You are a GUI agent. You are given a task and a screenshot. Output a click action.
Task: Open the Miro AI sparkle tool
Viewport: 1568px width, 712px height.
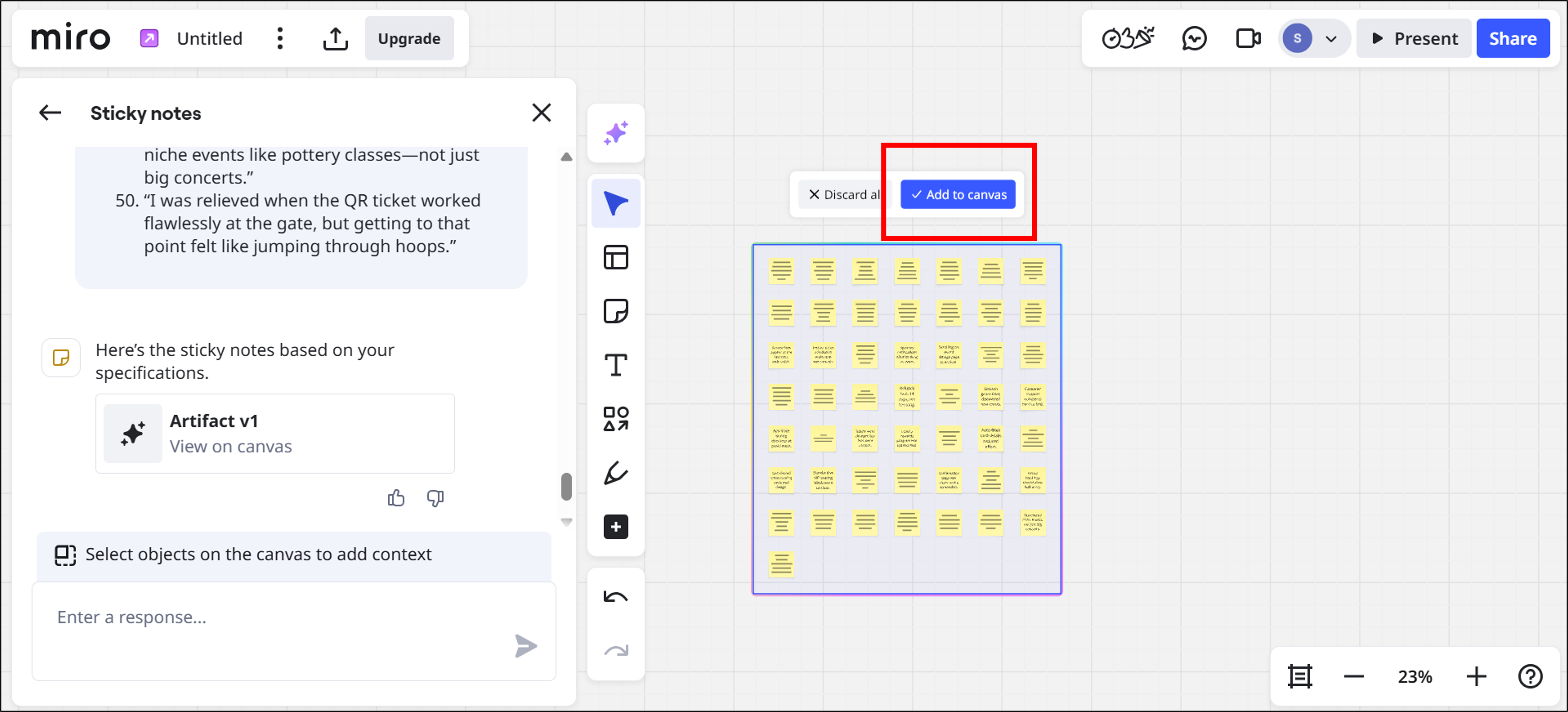tap(615, 133)
